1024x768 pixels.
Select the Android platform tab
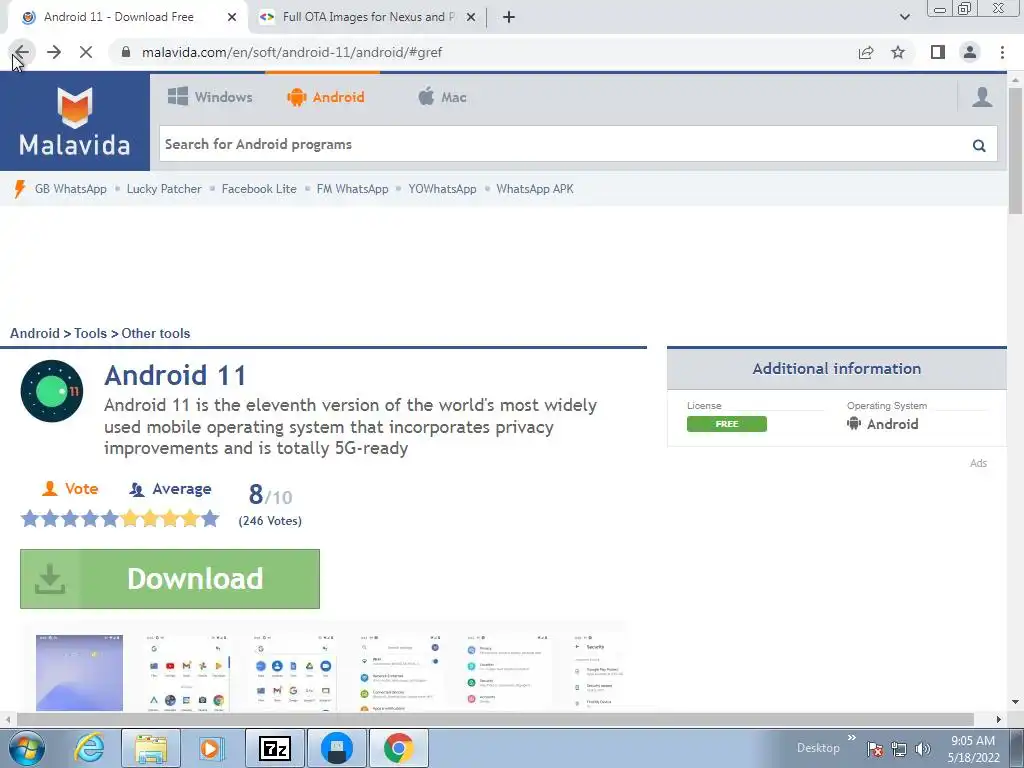[325, 97]
